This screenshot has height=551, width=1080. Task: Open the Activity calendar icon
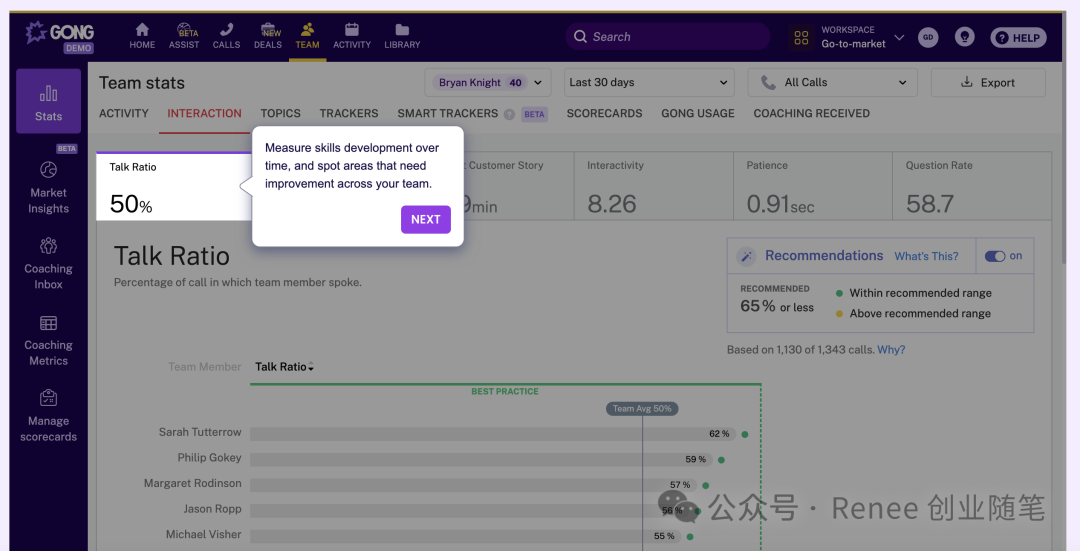[x=352, y=30]
